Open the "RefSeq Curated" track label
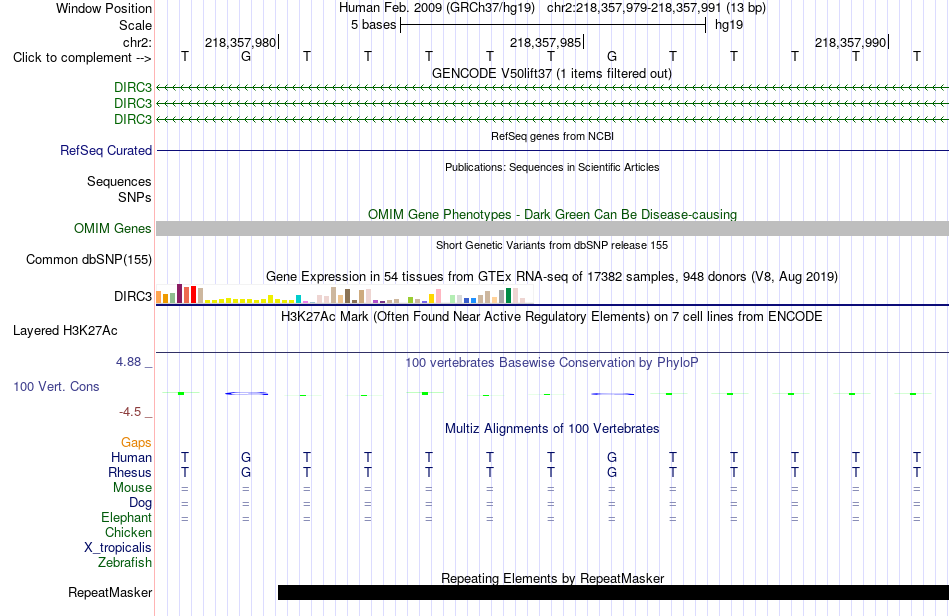The width and height of the screenshot is (950, 616). pos(106,150)
